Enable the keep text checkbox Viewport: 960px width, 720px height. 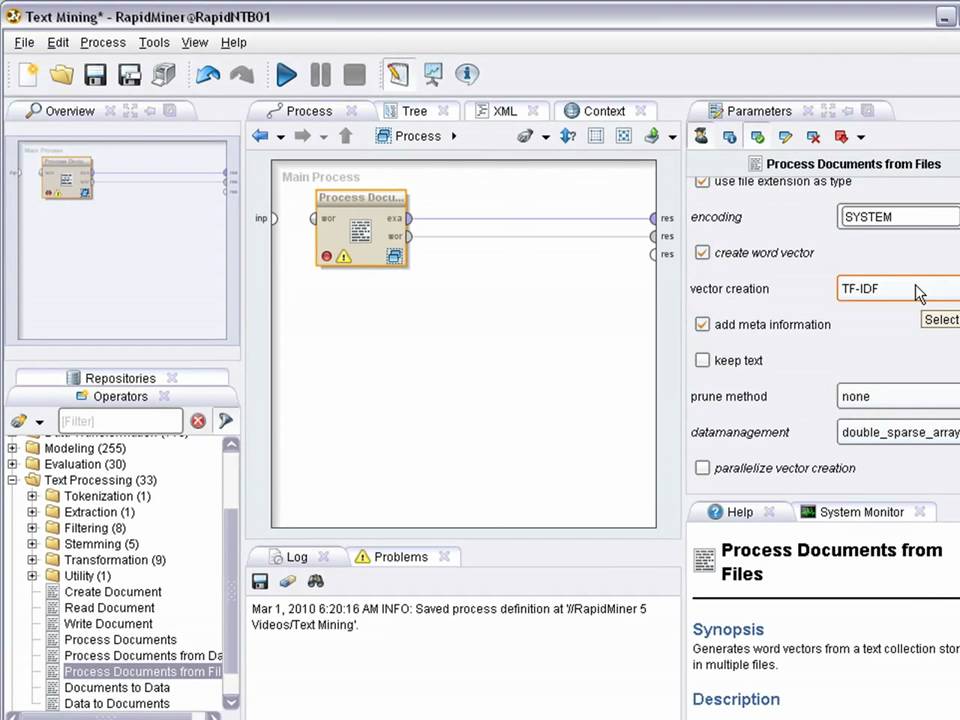(702, 360)
